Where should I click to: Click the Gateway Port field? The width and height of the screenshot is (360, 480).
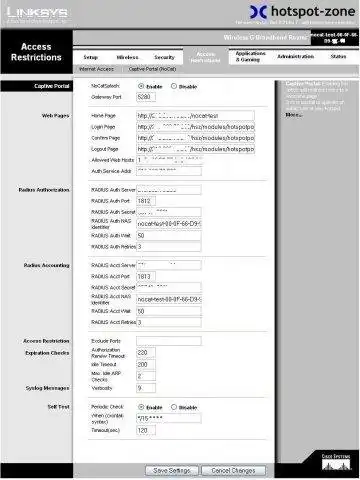coord(146,97)
